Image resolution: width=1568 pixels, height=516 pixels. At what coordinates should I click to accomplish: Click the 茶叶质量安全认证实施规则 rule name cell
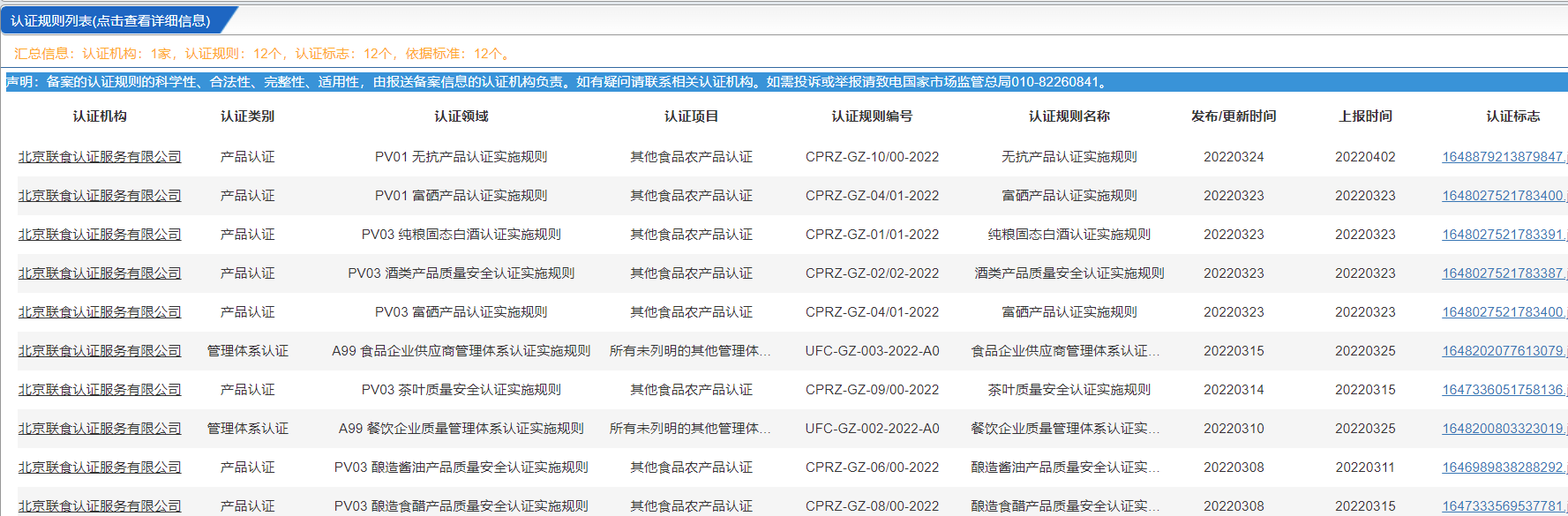coord(1069,390)
